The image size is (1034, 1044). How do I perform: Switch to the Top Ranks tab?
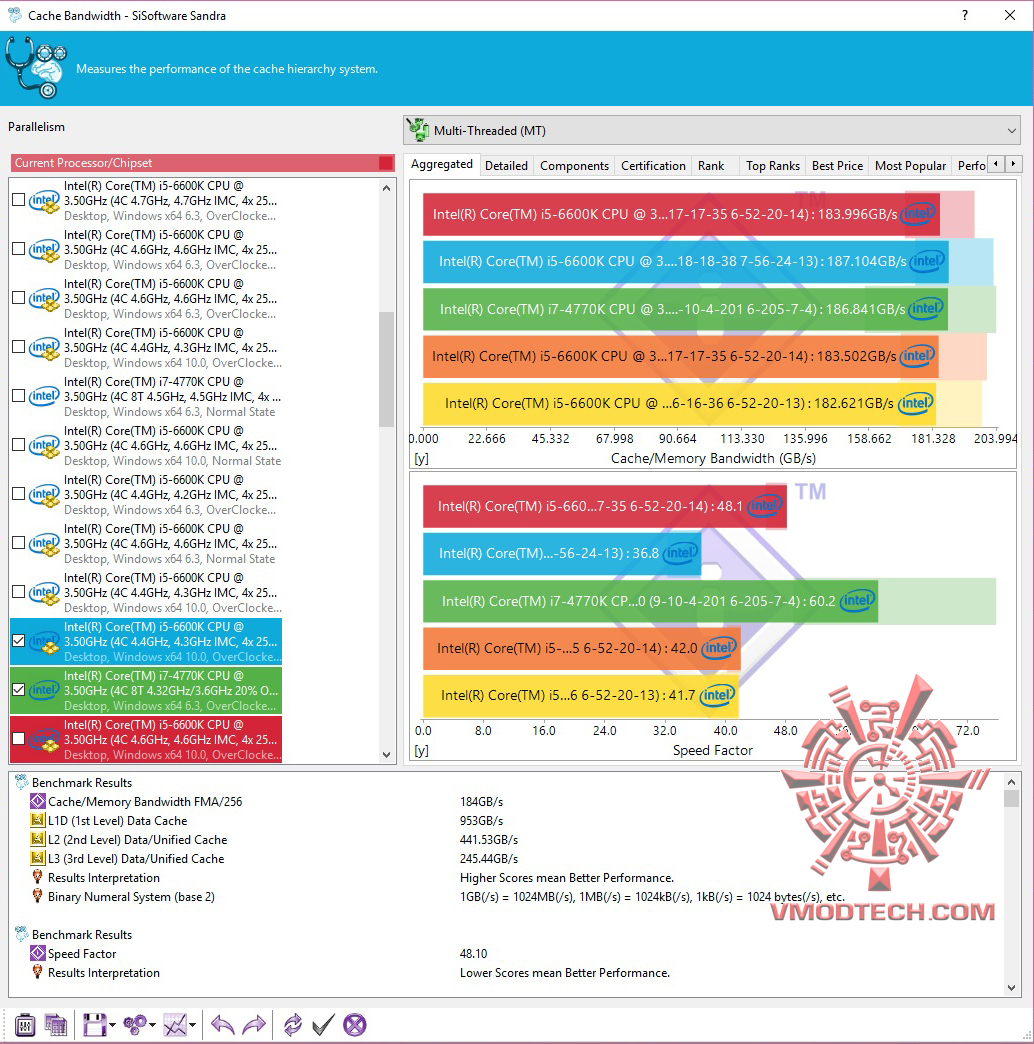[x=772, y=166]
